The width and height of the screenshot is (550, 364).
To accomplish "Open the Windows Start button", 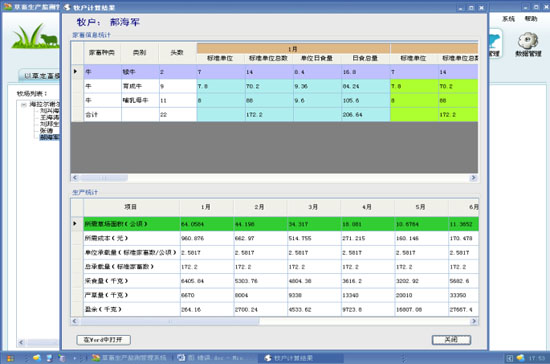I will pyautogui.click(x=11, y=358).
